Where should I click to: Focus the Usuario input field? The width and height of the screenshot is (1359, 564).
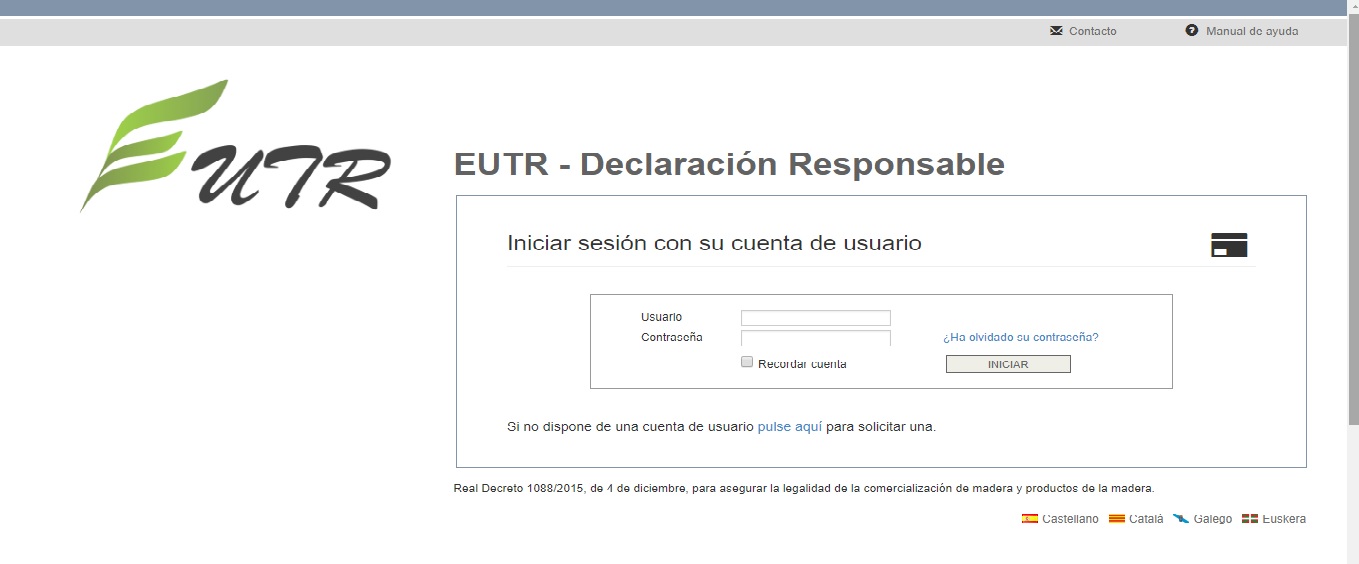tap(815, 318)
